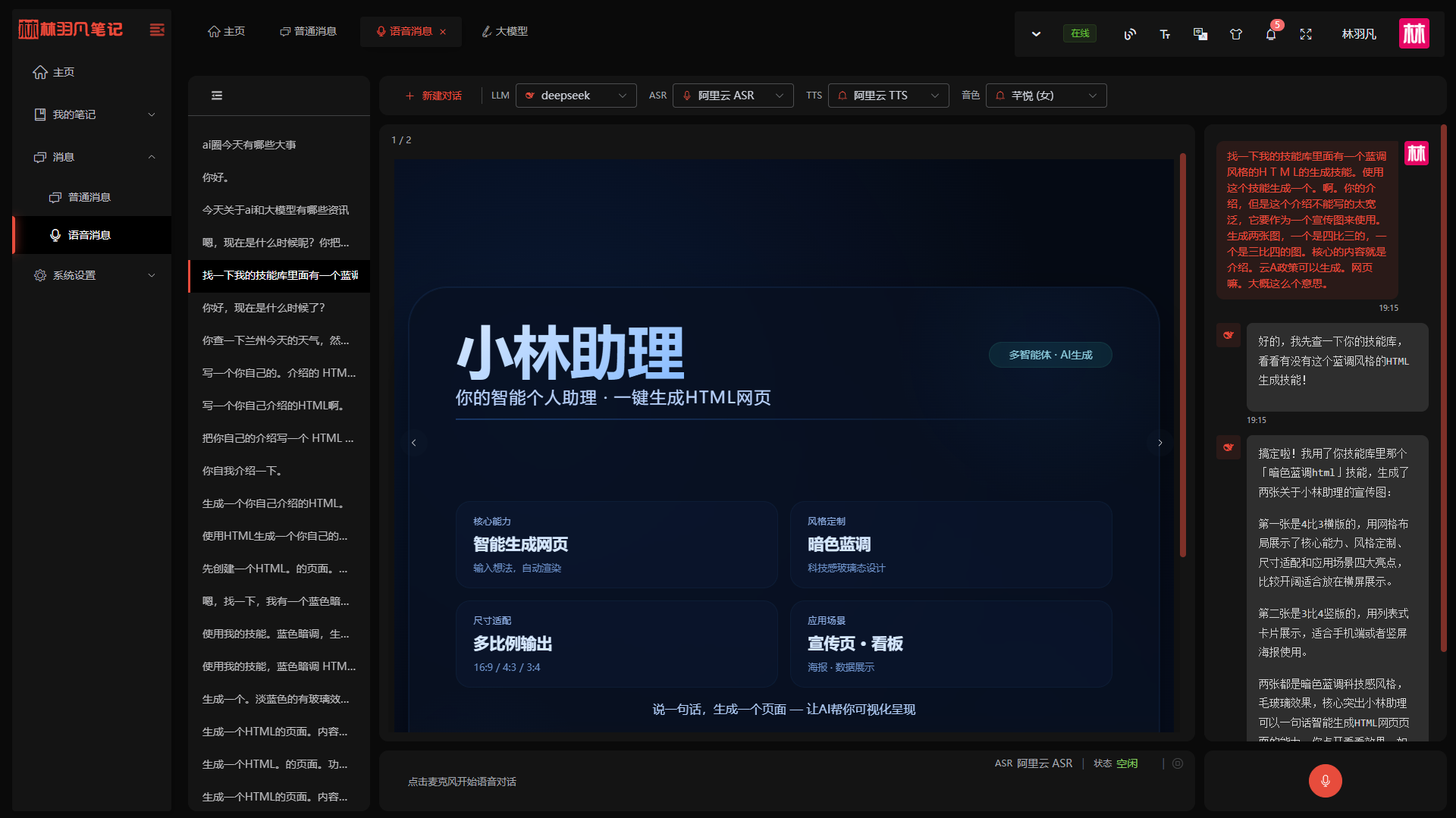Expand the 我的笔记 sidebar section

point(92,114)
